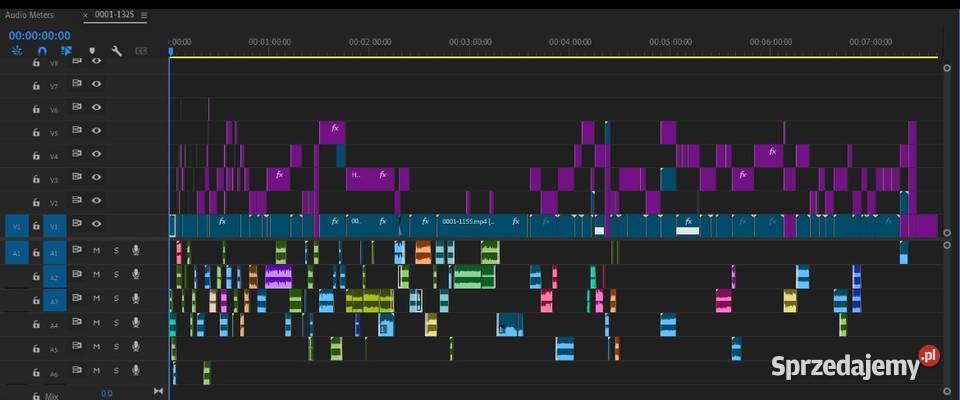960x400 pixels.
Task: Toggle Linked Selection in timeline toolbar
Action: pos(67,50)
